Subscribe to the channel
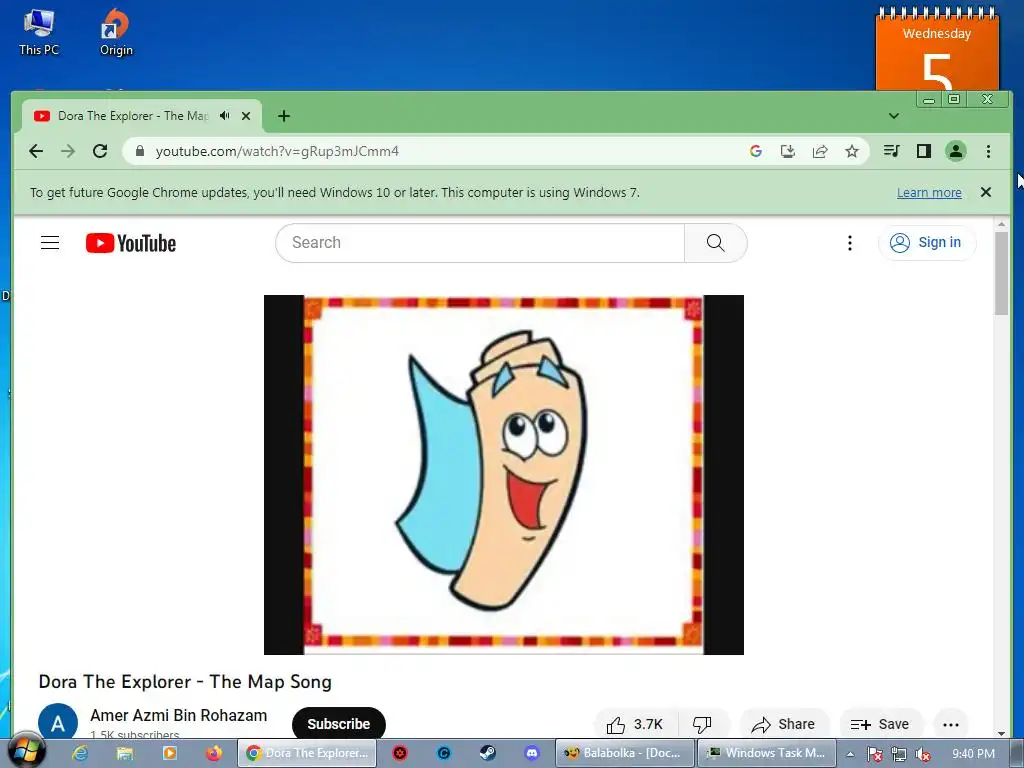The image size is (1024, 768). (x=338, y=724)
